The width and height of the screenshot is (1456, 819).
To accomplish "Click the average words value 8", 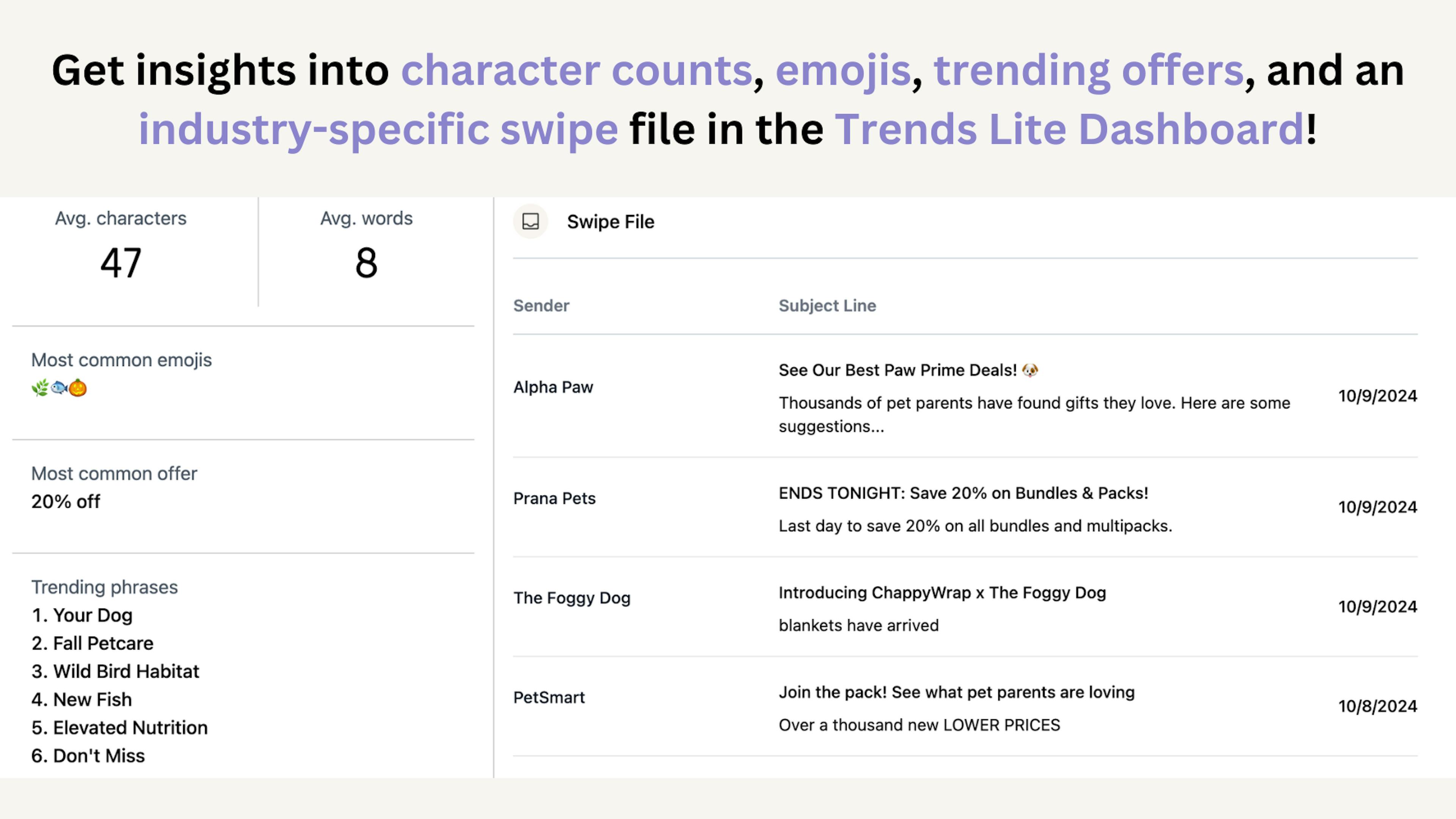I will coord(366,264).
